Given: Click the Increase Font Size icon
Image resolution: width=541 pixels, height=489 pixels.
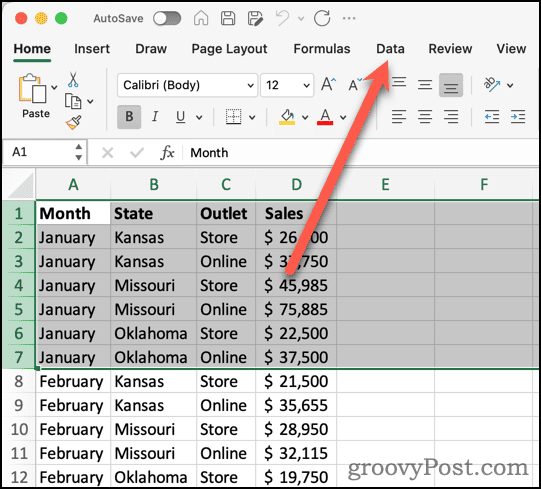Looking at the screenshot, I should [328, 85].
